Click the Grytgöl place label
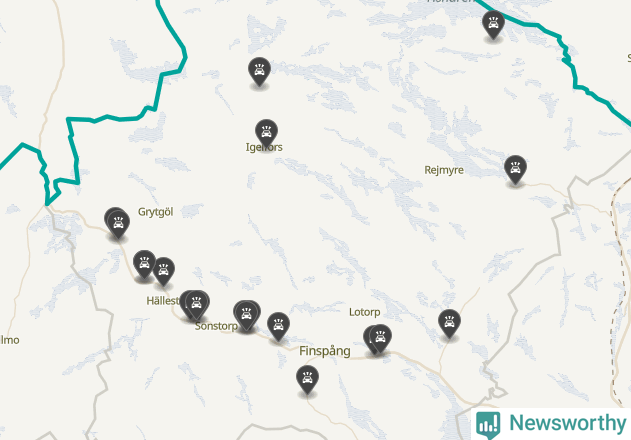The image size is (631, 440). coord(155,212)
